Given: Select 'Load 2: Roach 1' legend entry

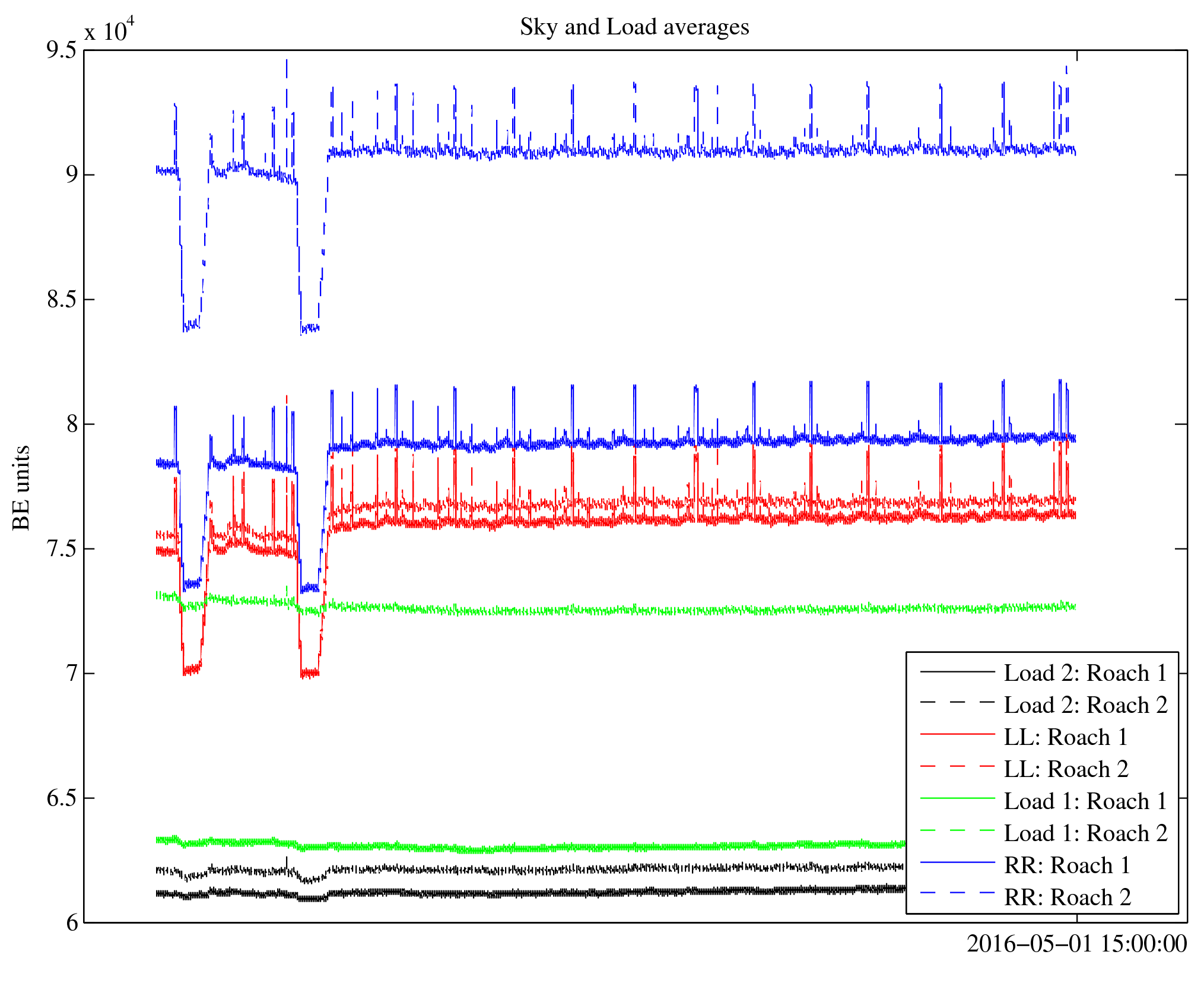Looking at the screenshot, I should tap(1085, 673).
